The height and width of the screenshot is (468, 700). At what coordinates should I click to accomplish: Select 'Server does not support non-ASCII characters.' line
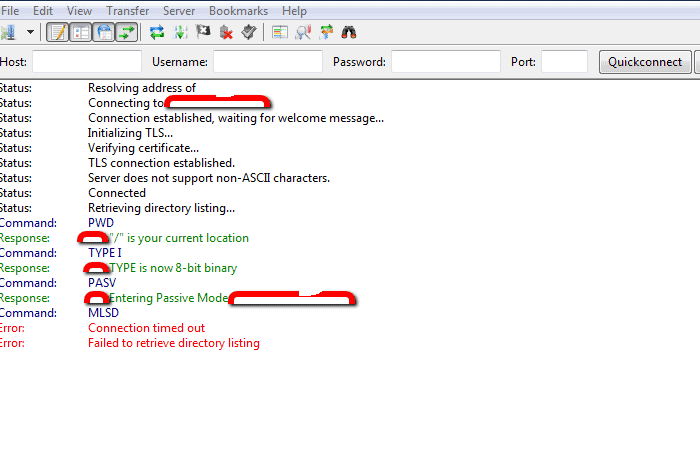click(x=209, y=178)
